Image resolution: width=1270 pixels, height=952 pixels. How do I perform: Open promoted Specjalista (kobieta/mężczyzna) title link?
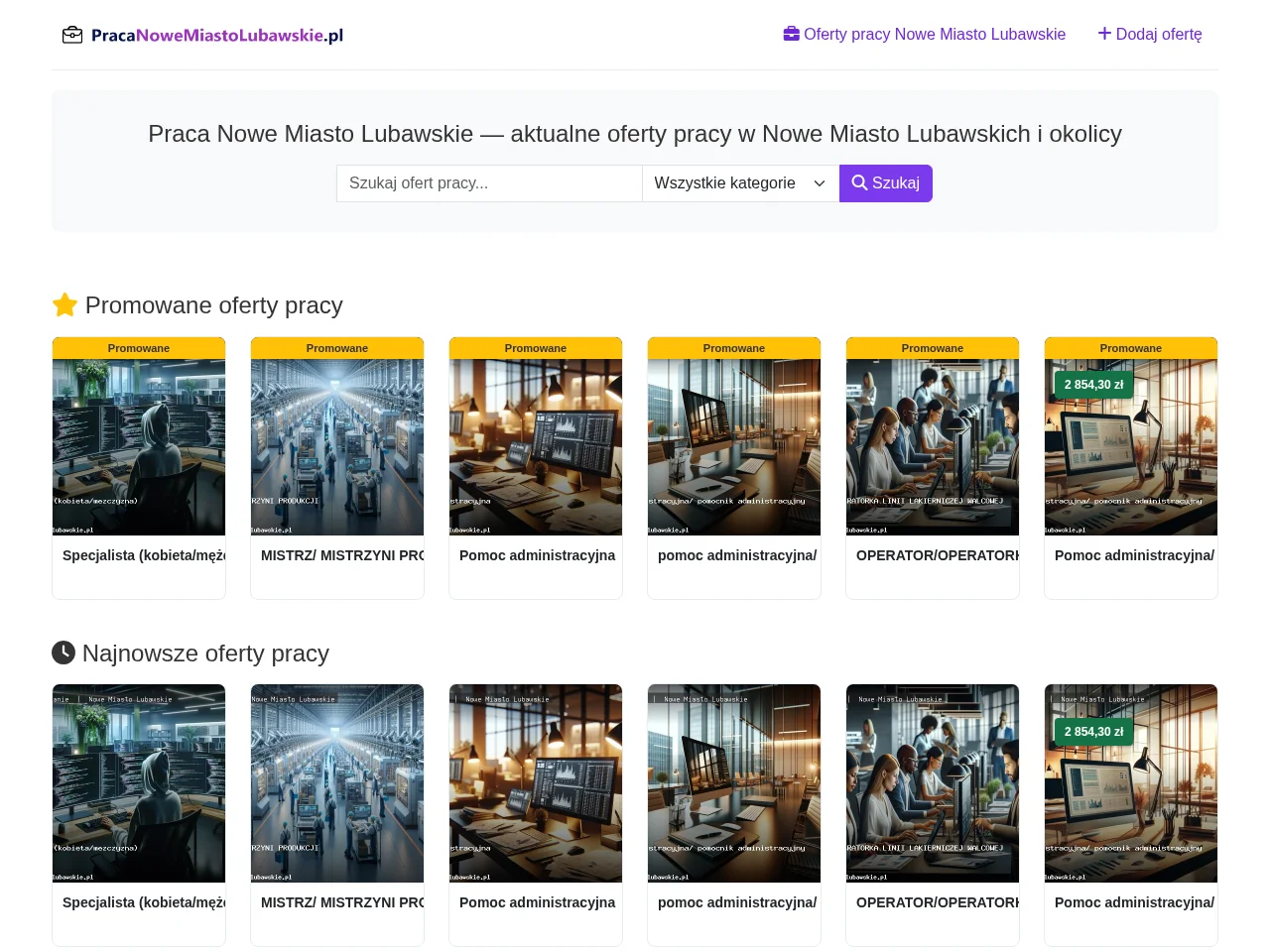[x=144, y=555]
